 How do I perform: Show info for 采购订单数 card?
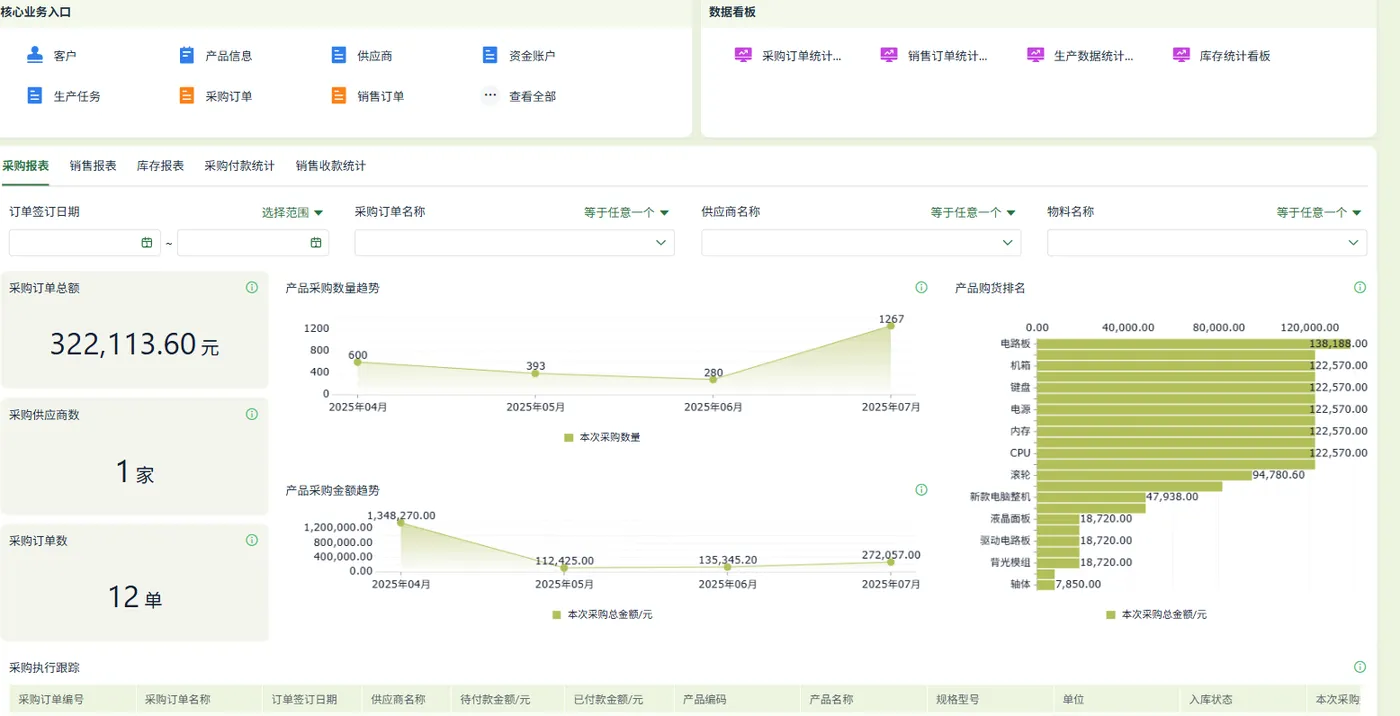pyautogui.click(x=252, y=540)
